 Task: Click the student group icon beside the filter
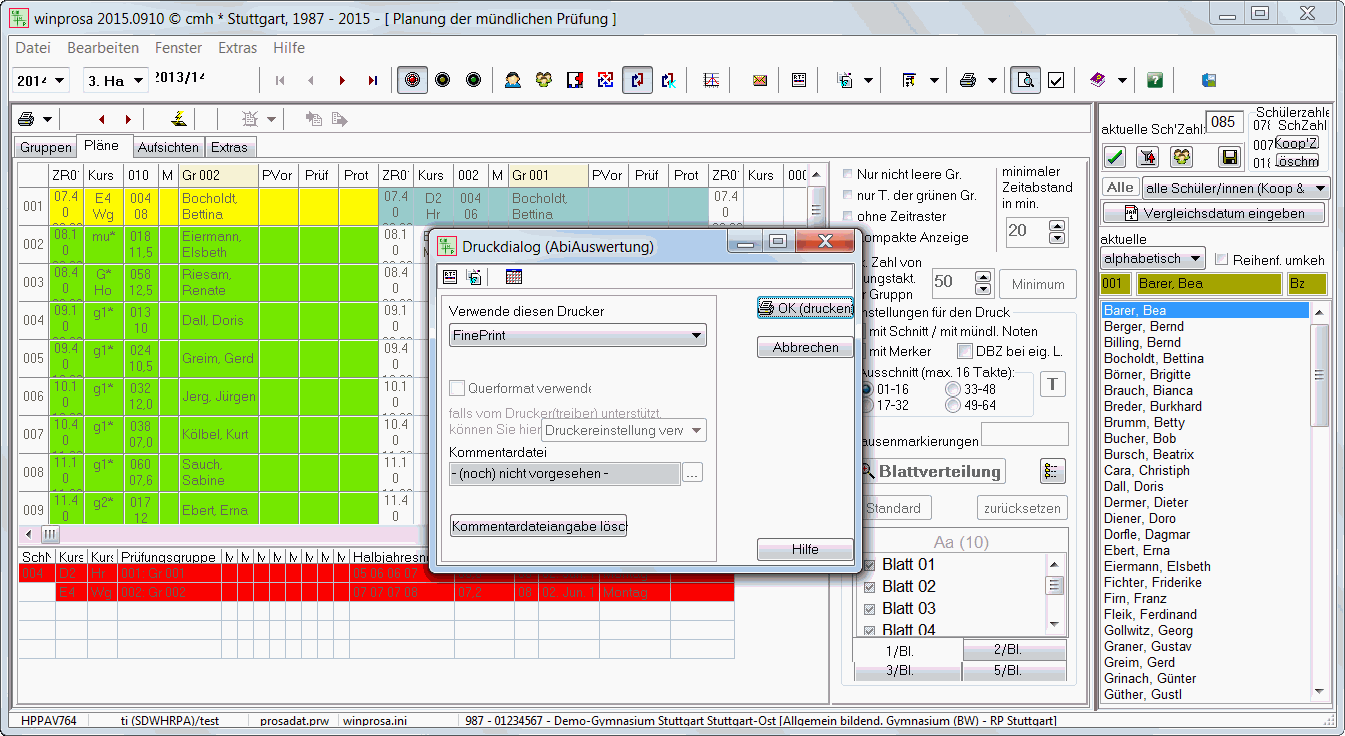[x=1182, y=157]
